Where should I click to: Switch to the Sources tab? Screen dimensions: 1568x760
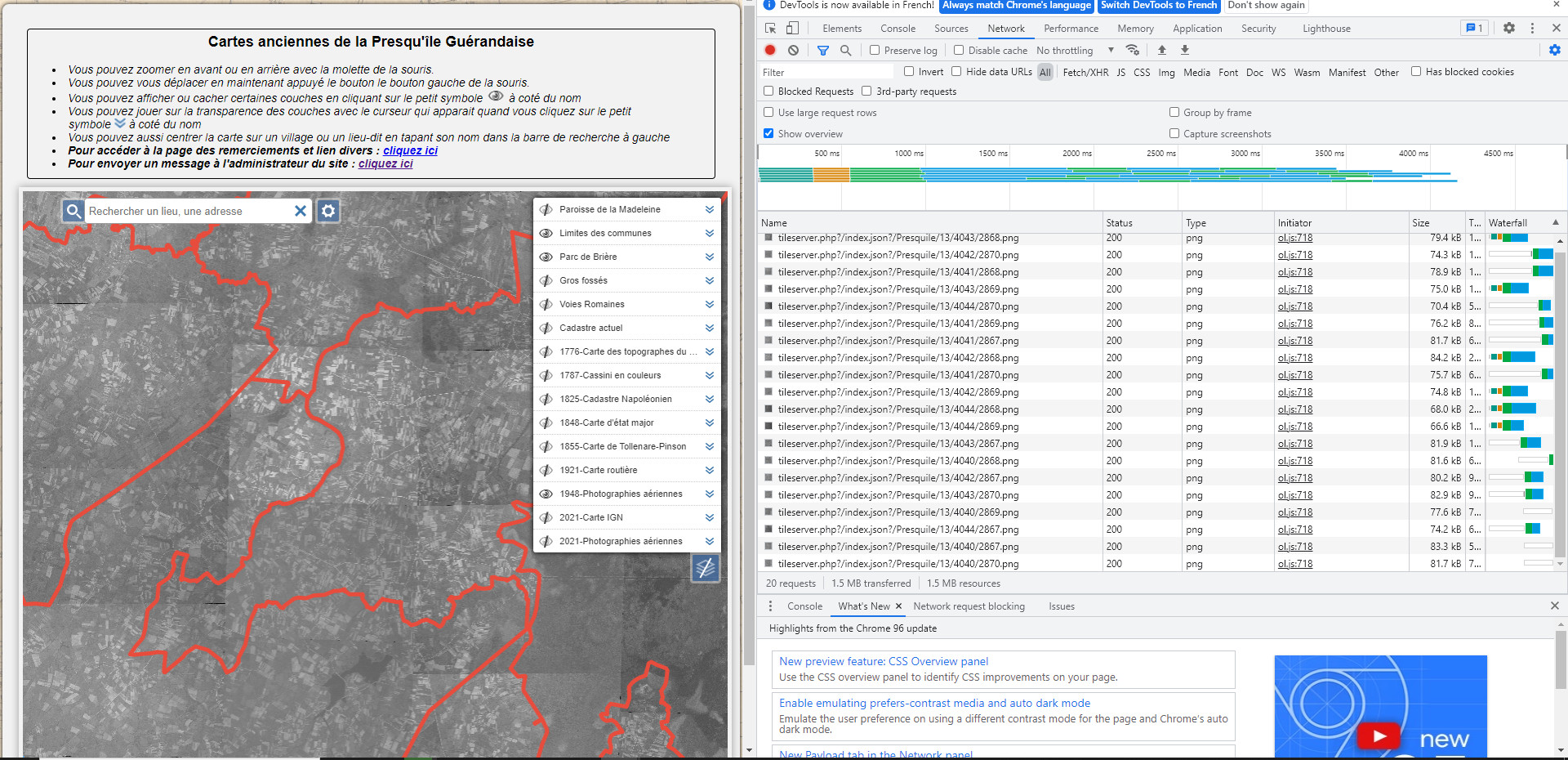[951, 28]
